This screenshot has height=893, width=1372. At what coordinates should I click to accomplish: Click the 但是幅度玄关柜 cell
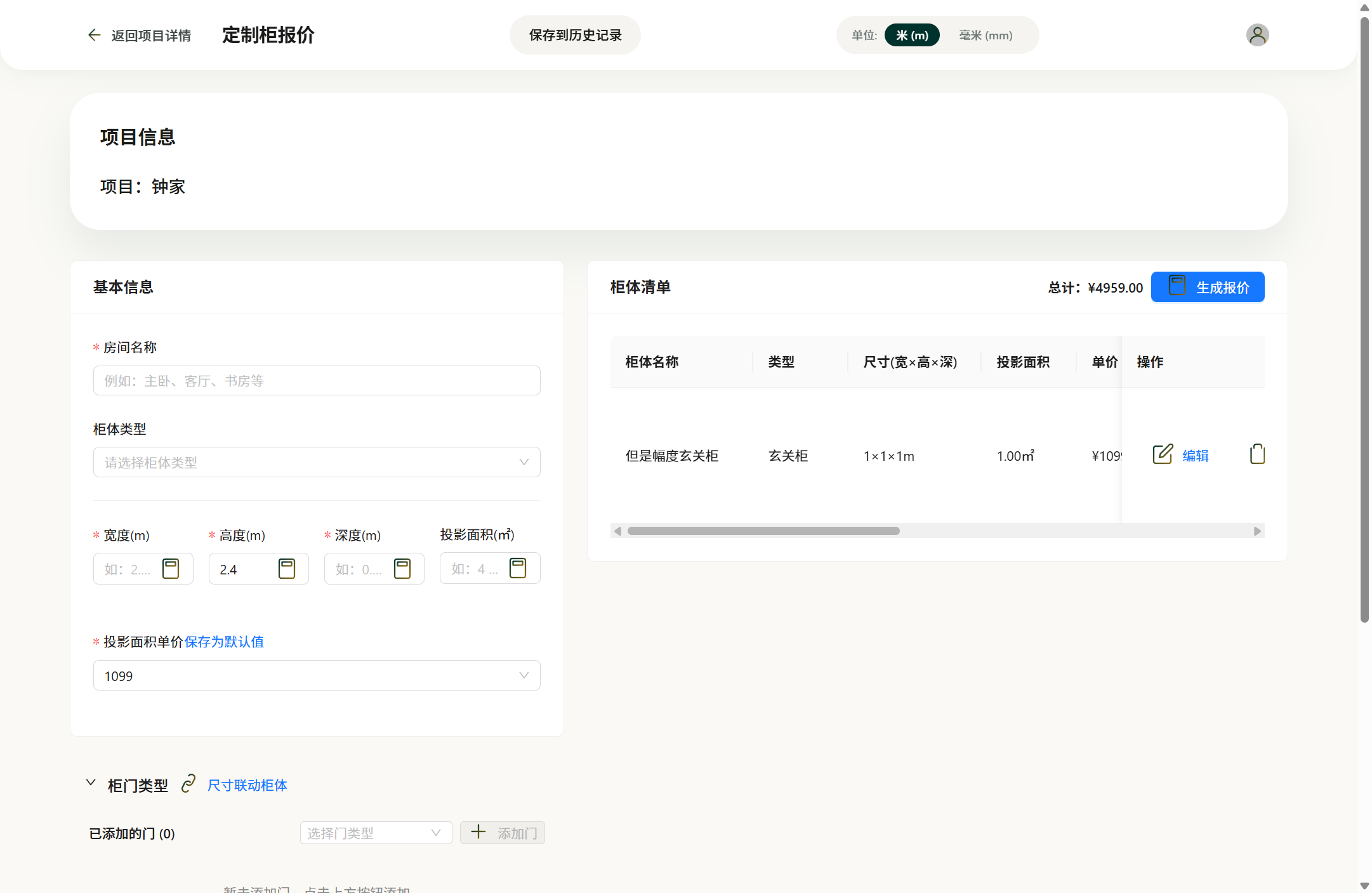672,456
